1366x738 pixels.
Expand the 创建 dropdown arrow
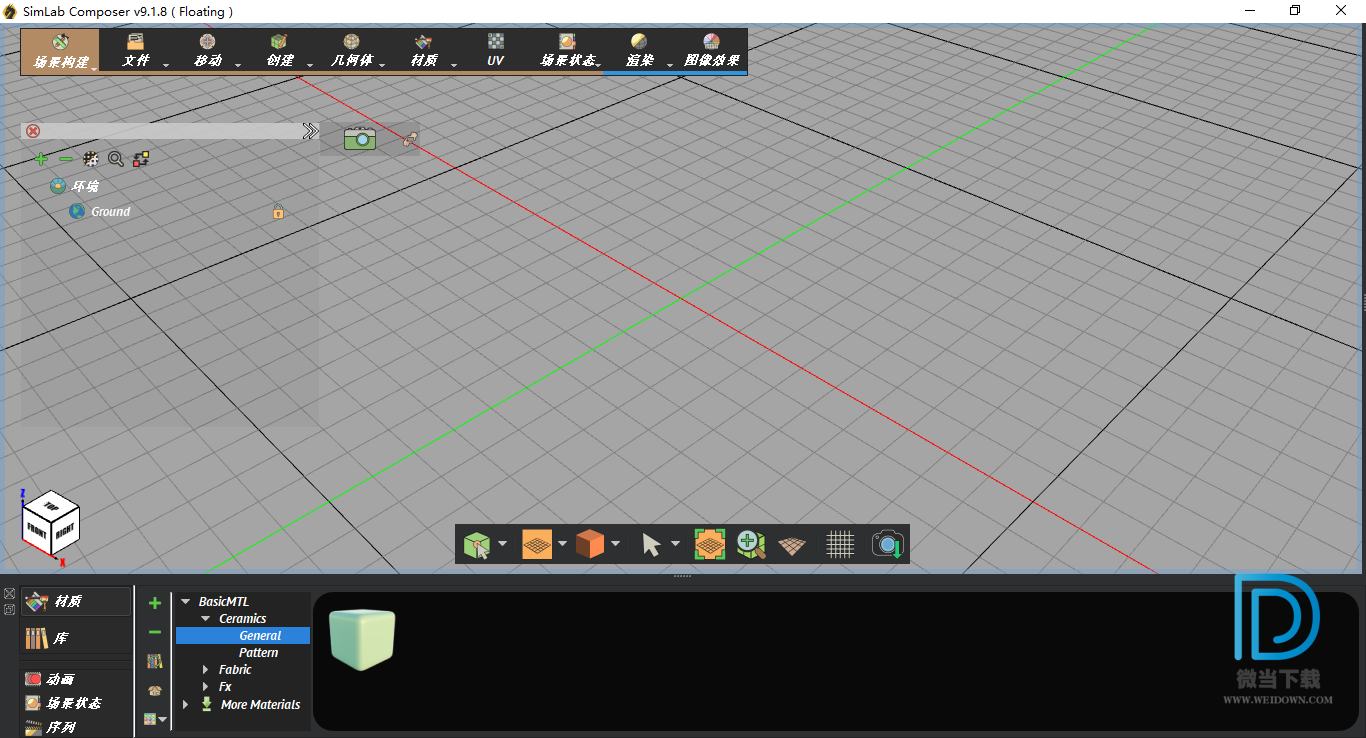[x=310, y=65]
